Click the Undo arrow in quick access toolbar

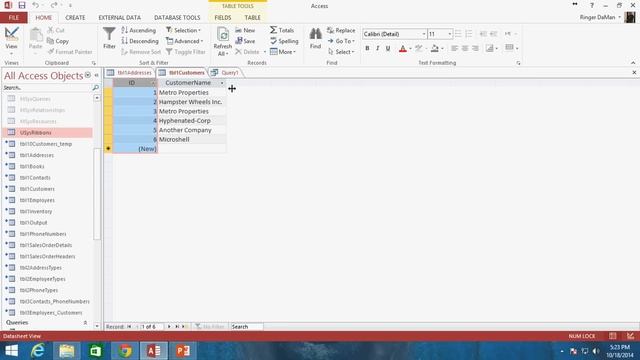pyautogui.click(x=36, y=5)
